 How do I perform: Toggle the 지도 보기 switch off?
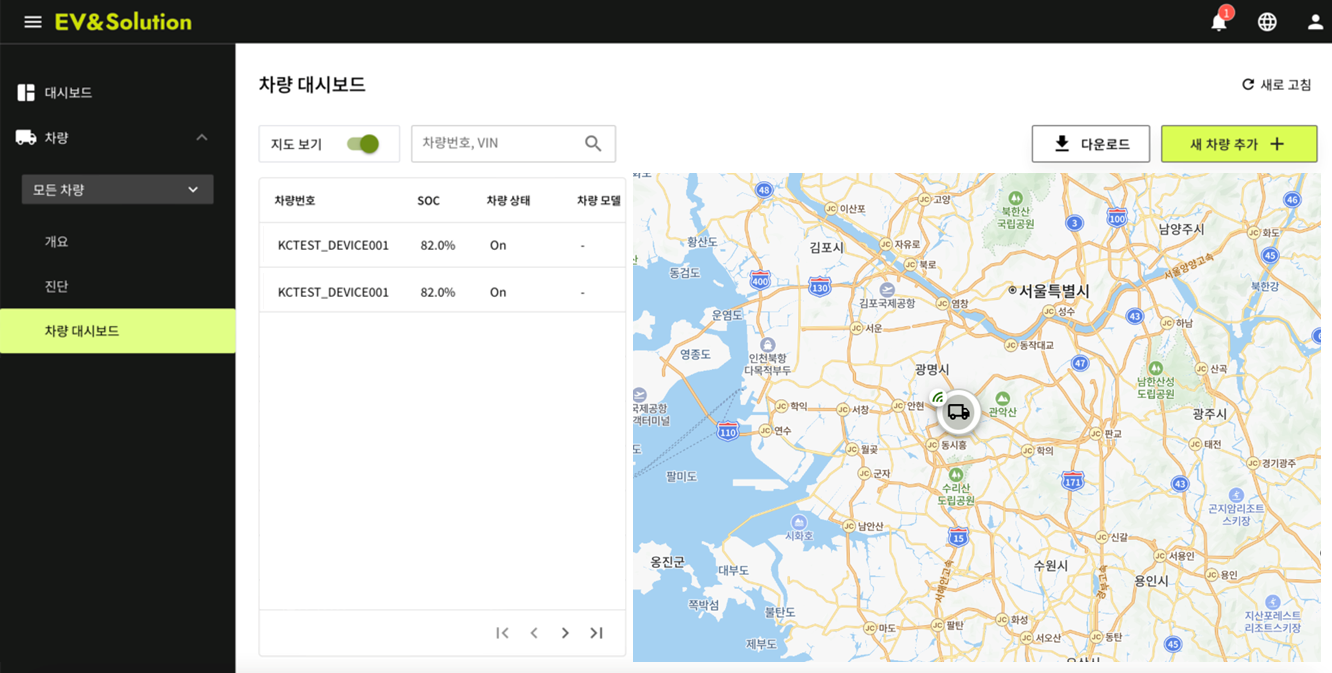363,144
